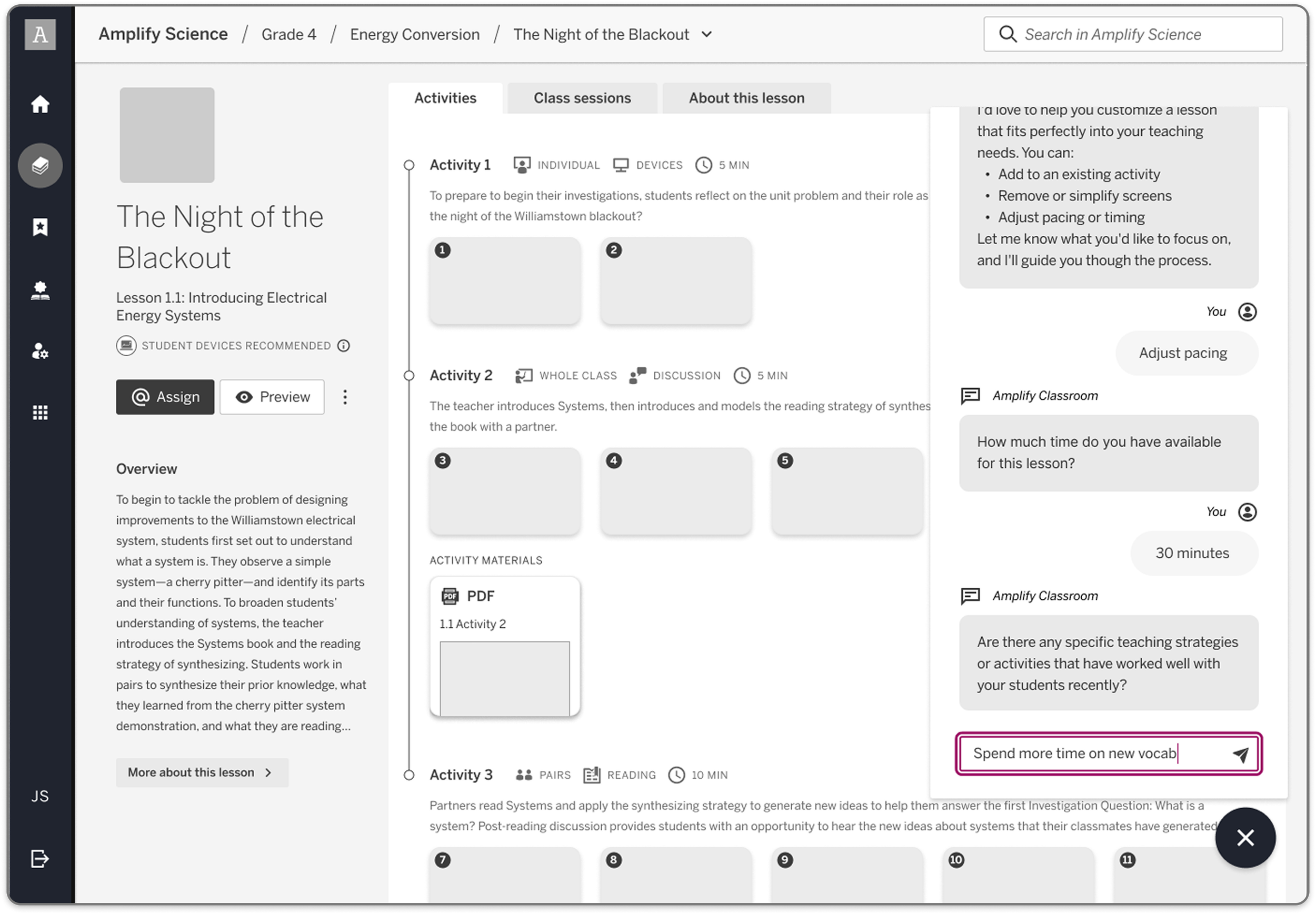Open the apps grid icon in sidebar
1316x914 pixels.
pyautogui.click(x=40, y=413)
